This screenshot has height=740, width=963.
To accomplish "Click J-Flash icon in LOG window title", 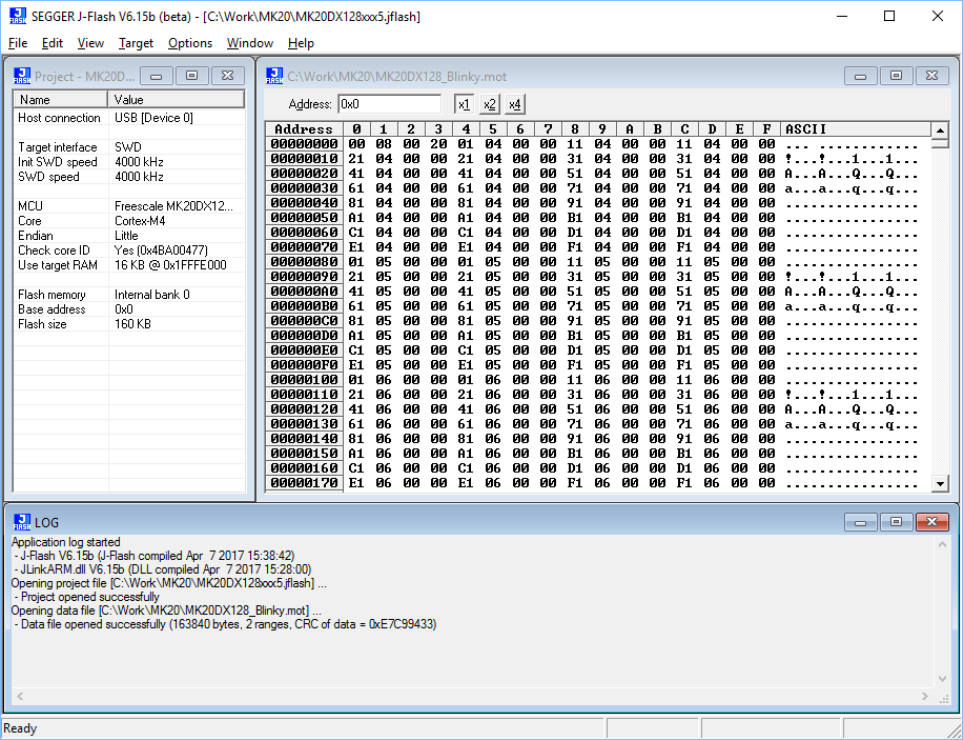I will 22,522.
